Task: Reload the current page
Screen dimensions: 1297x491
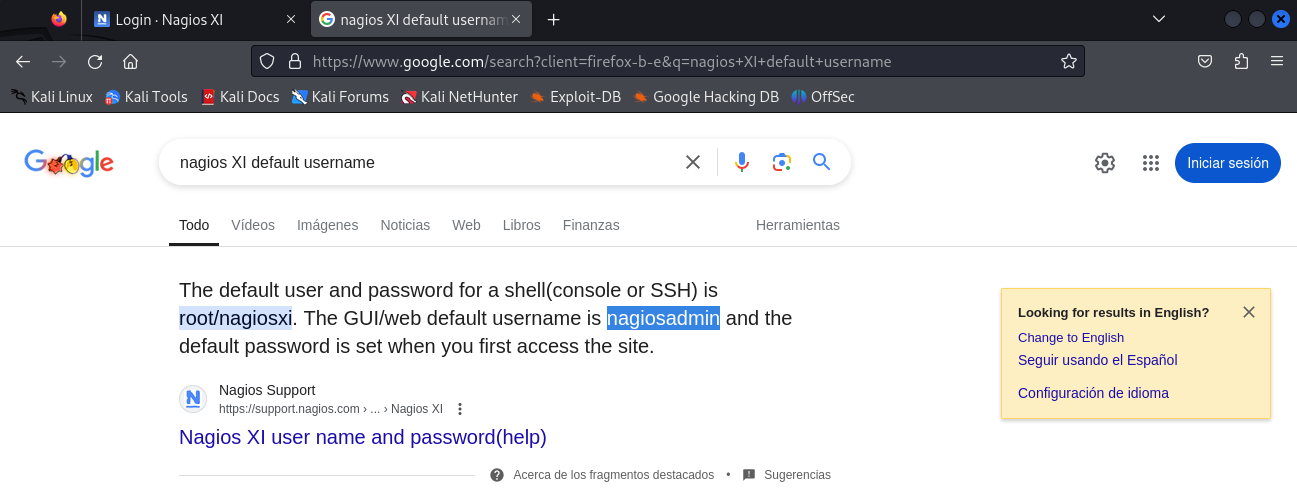Action: tap(95, 61)
